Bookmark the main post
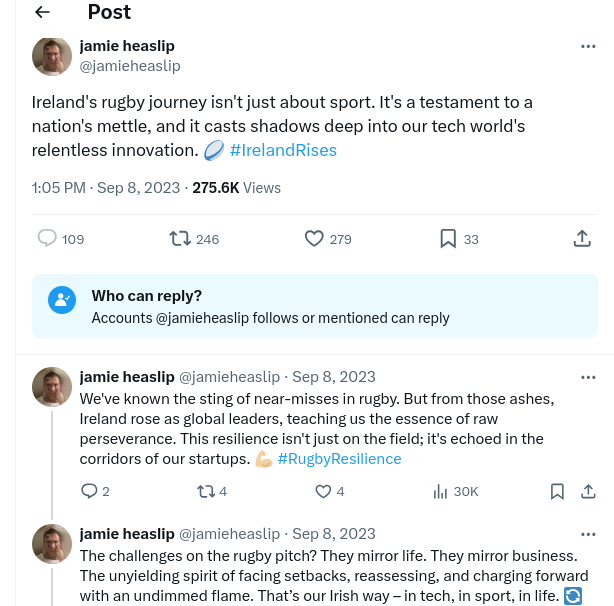Viewport: 614px width, 606px height. 448,239
